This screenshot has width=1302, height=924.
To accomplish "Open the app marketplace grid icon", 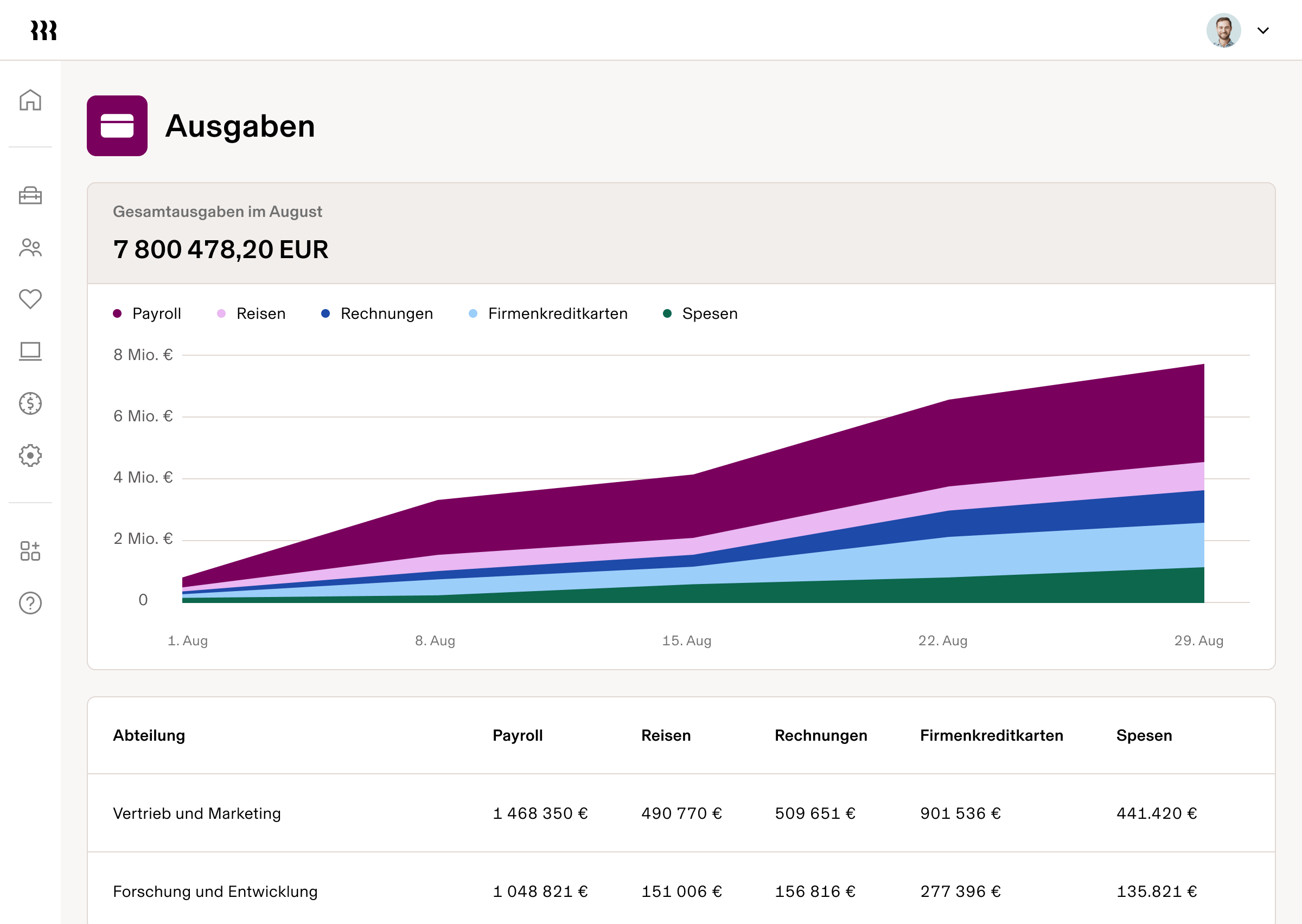I will (30, 551).
